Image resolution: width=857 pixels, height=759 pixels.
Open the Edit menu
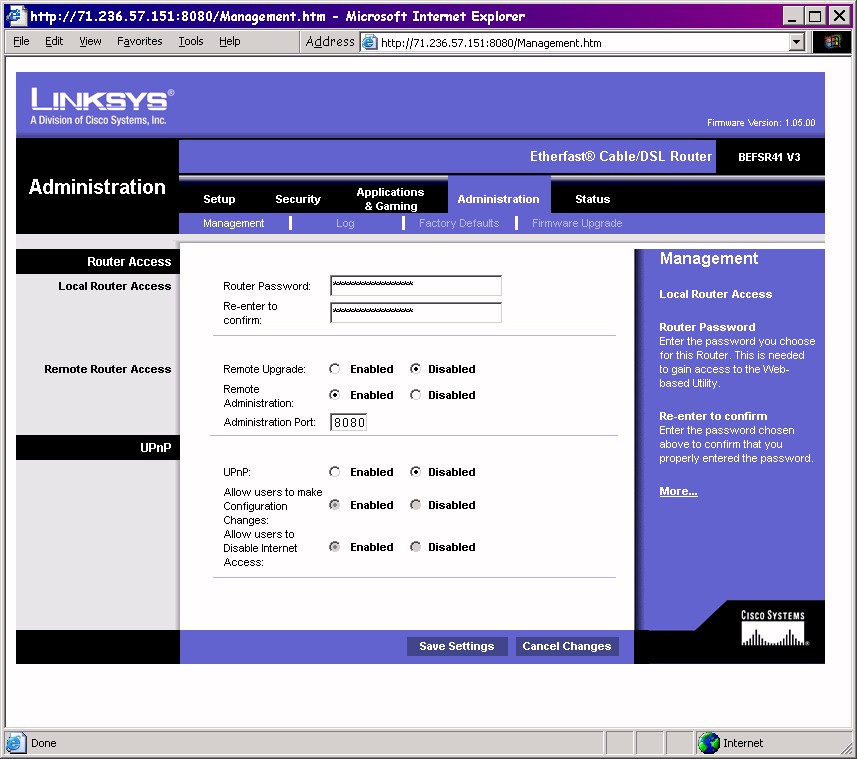point(54,42)
